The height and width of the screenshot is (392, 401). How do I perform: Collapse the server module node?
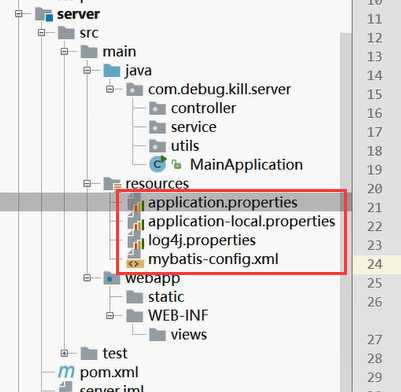pos(19,14)
